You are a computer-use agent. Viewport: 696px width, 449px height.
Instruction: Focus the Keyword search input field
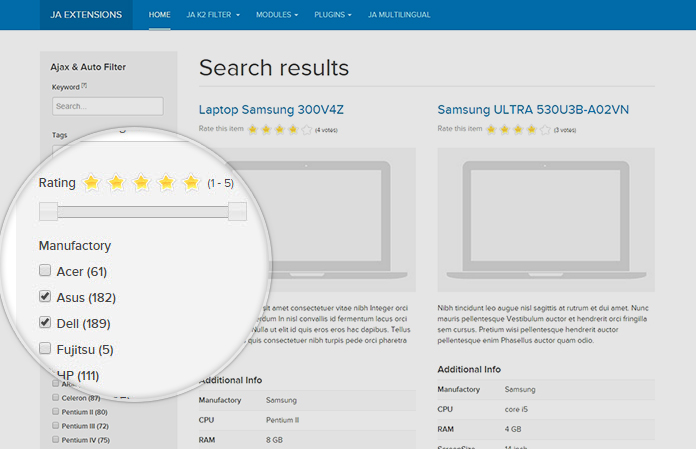tap(107, 106)
